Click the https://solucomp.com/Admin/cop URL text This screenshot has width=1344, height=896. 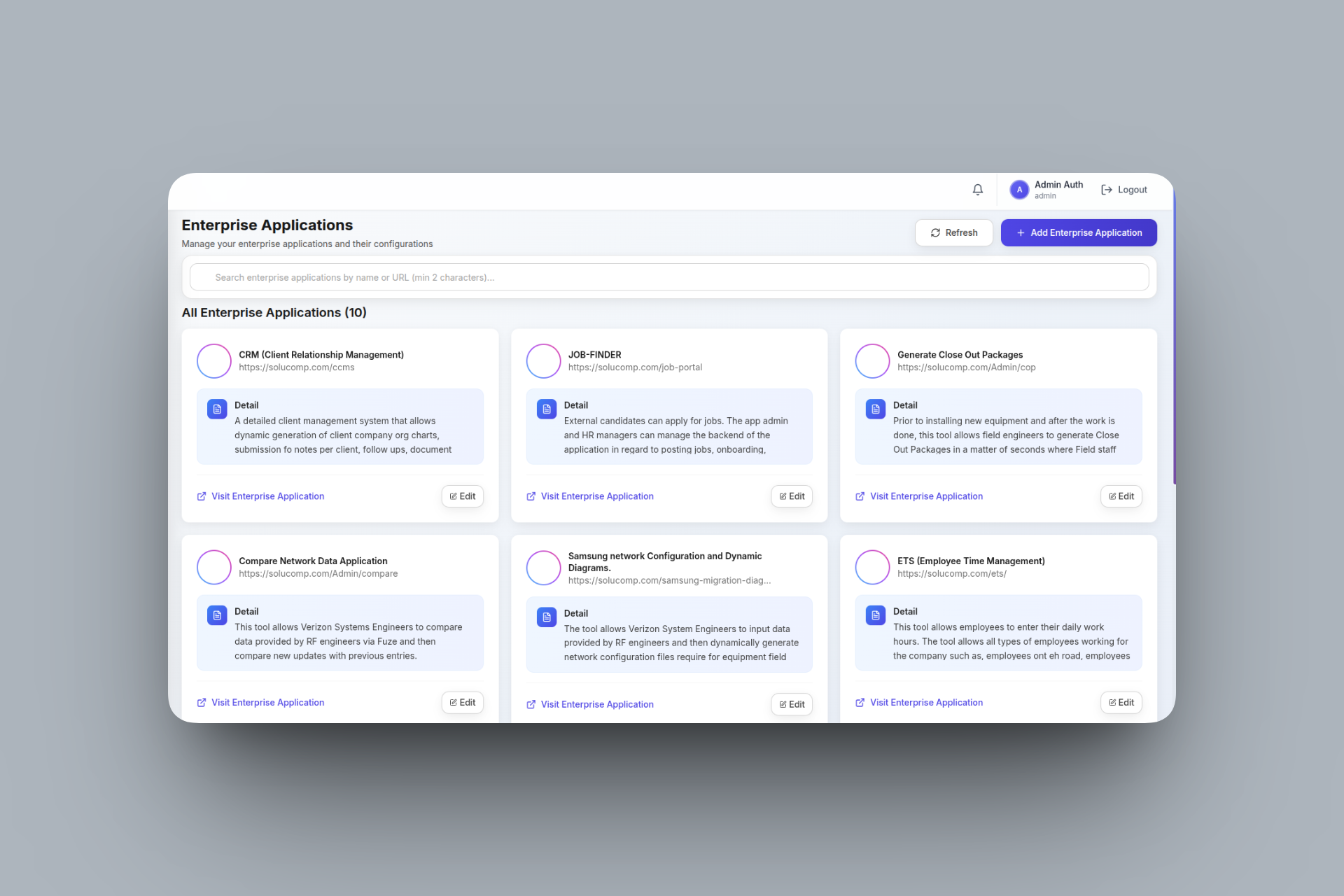coord(966,367)
